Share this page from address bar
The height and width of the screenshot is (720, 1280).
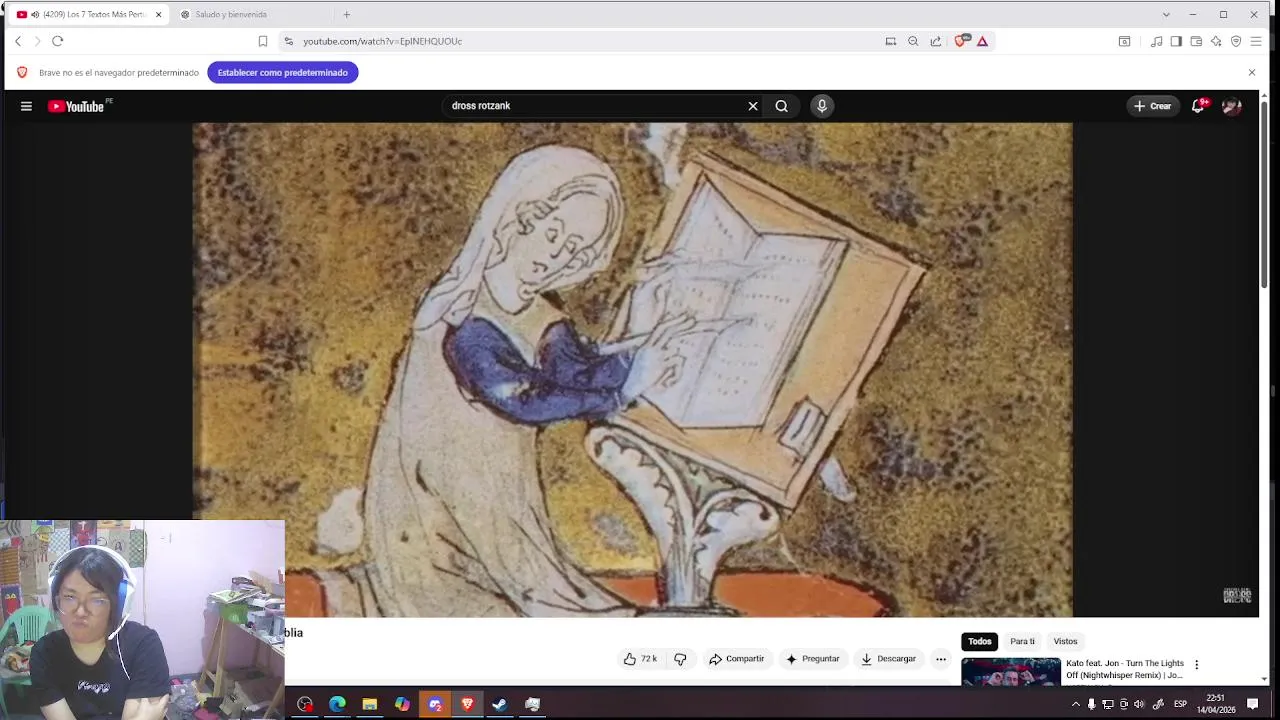(x=936, y=41)
